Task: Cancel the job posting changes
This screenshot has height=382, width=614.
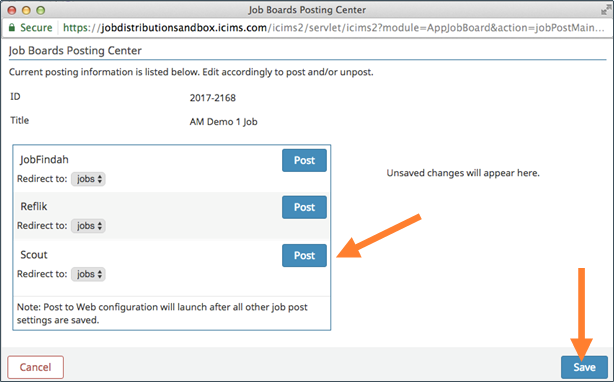Action: pyautogui.click(x=36, y=367)
